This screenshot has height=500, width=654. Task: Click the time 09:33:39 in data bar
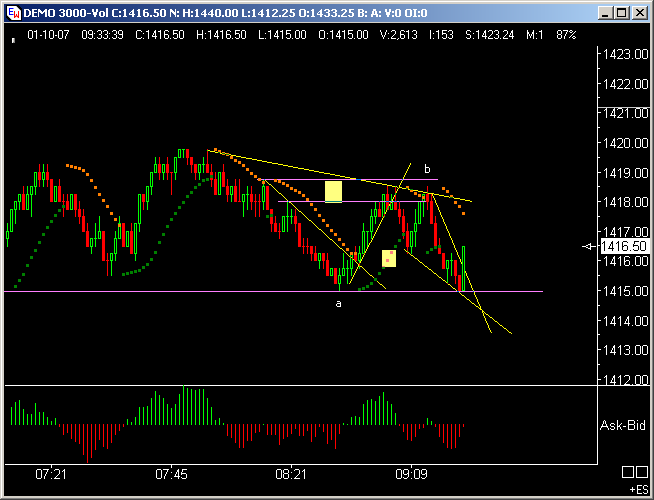[102, 35]
